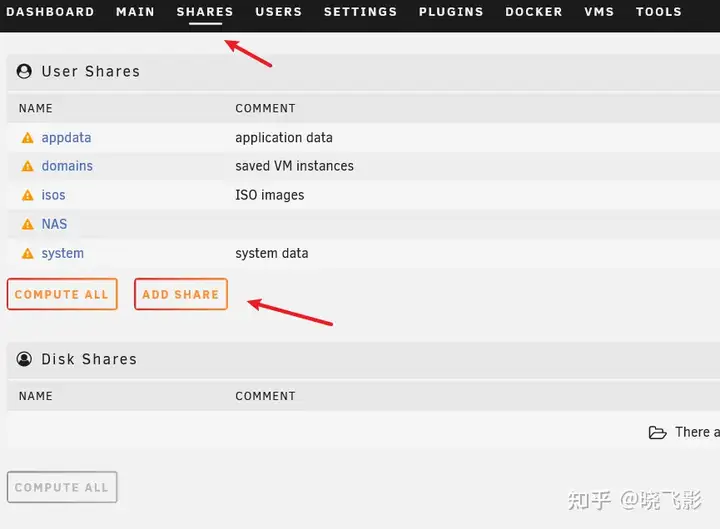Switch to the Docker tab
This screenshot has height=529, width=720.
(534, 12)
